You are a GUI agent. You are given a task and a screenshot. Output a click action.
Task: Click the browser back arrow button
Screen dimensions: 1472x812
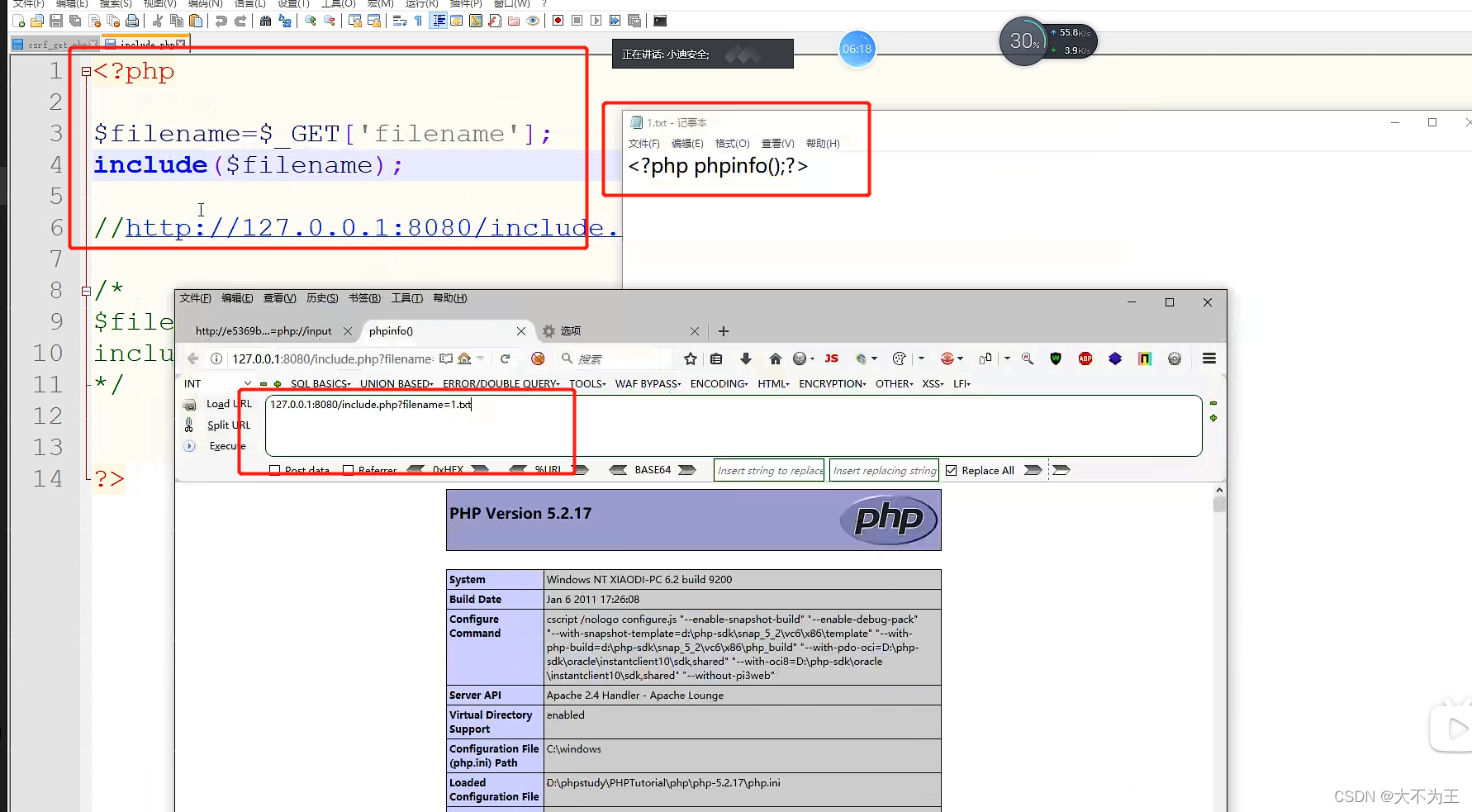192,359
